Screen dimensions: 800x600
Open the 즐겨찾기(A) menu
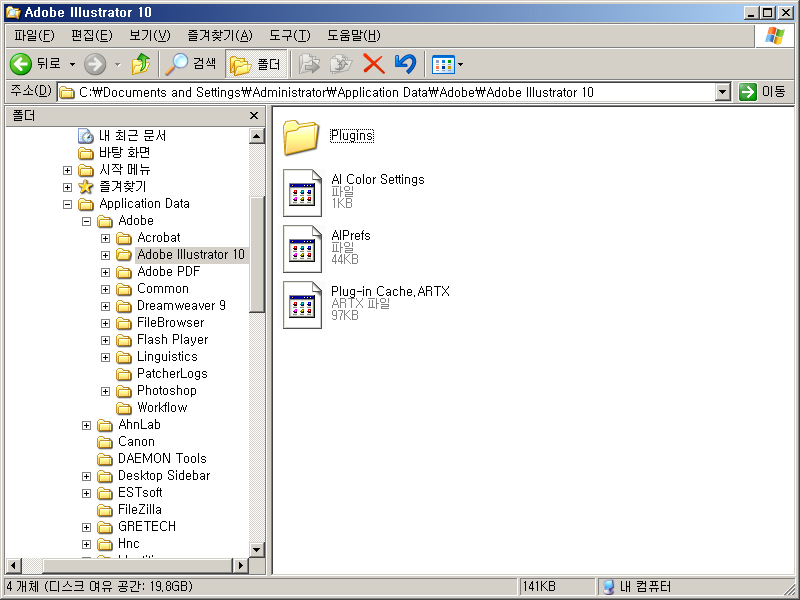(x=220, y=36)
